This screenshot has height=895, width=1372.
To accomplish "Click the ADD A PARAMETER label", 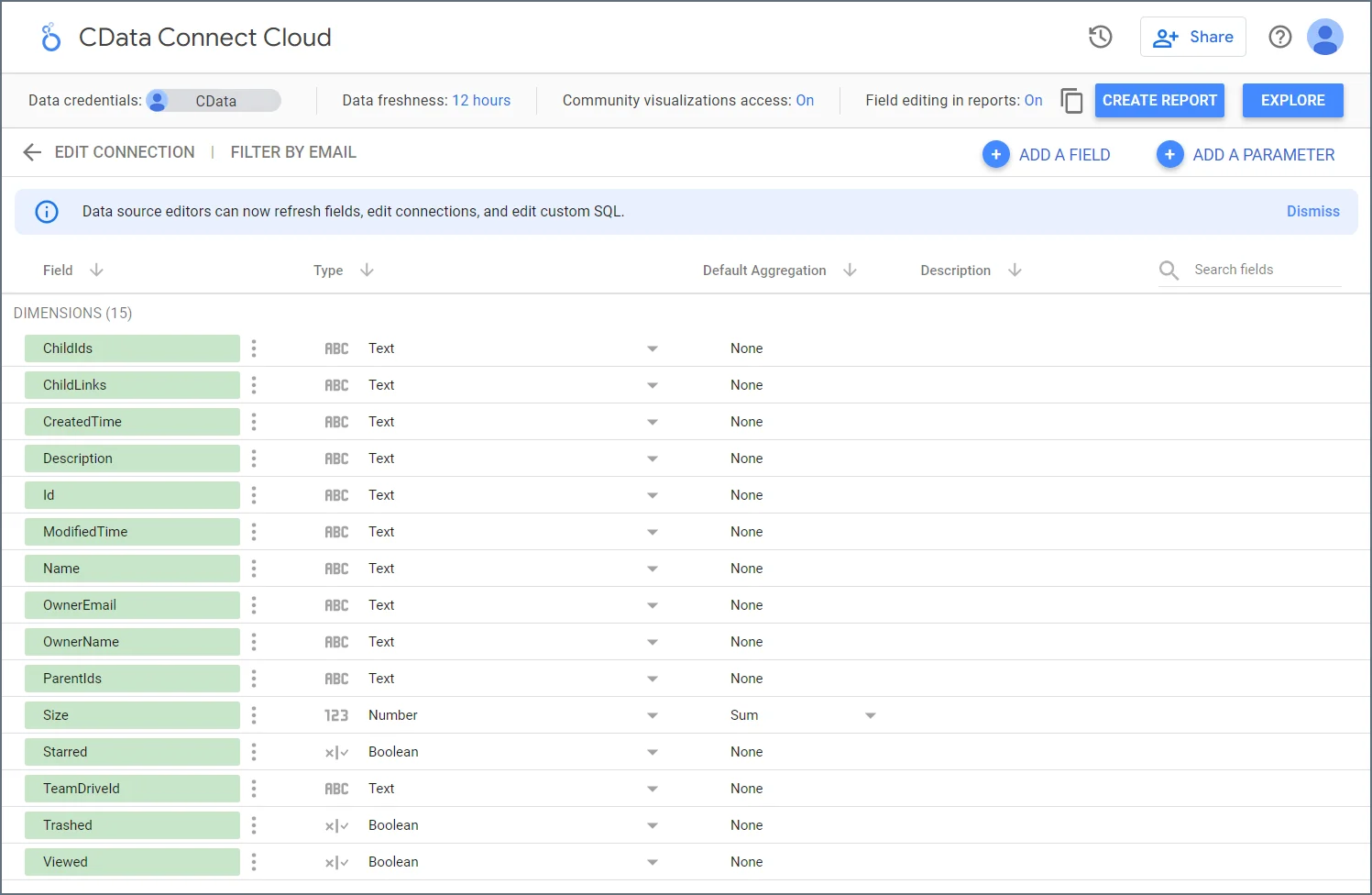I will coord(1263,155).
